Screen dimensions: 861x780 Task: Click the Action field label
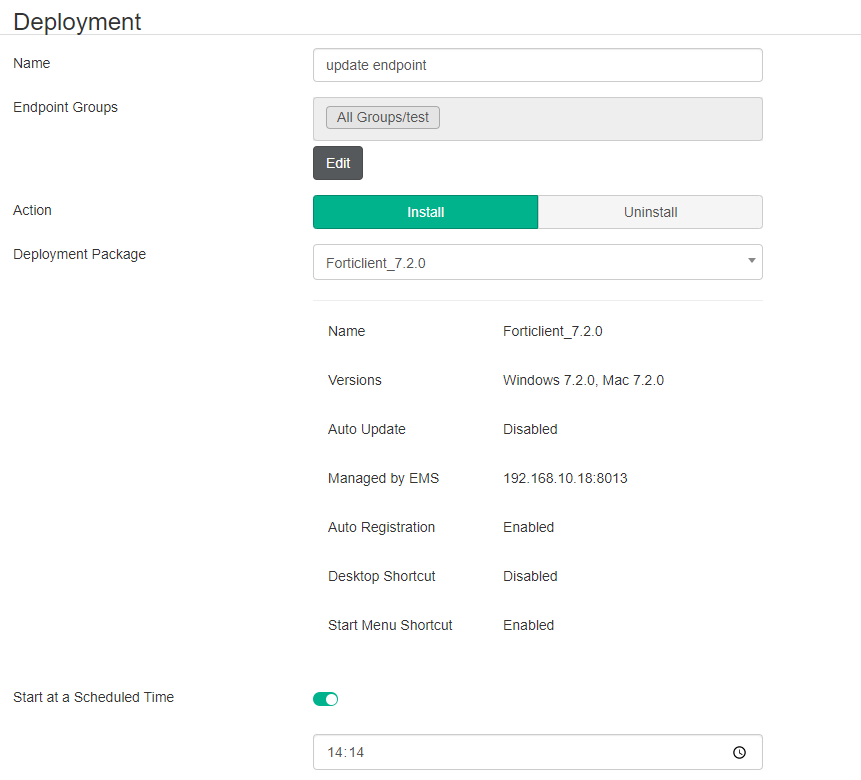pos(32,210)
